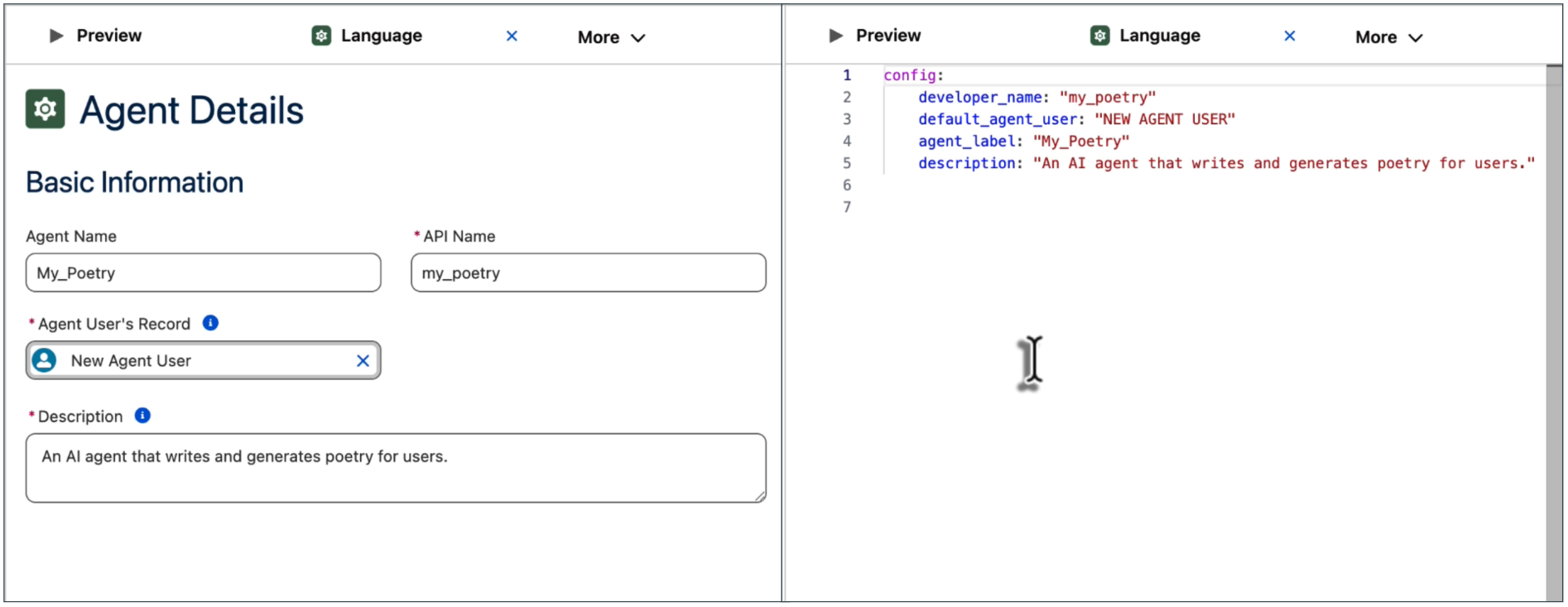Close the Language tab in right panel
1568x607 pixels.
[x=1289, y=36]
